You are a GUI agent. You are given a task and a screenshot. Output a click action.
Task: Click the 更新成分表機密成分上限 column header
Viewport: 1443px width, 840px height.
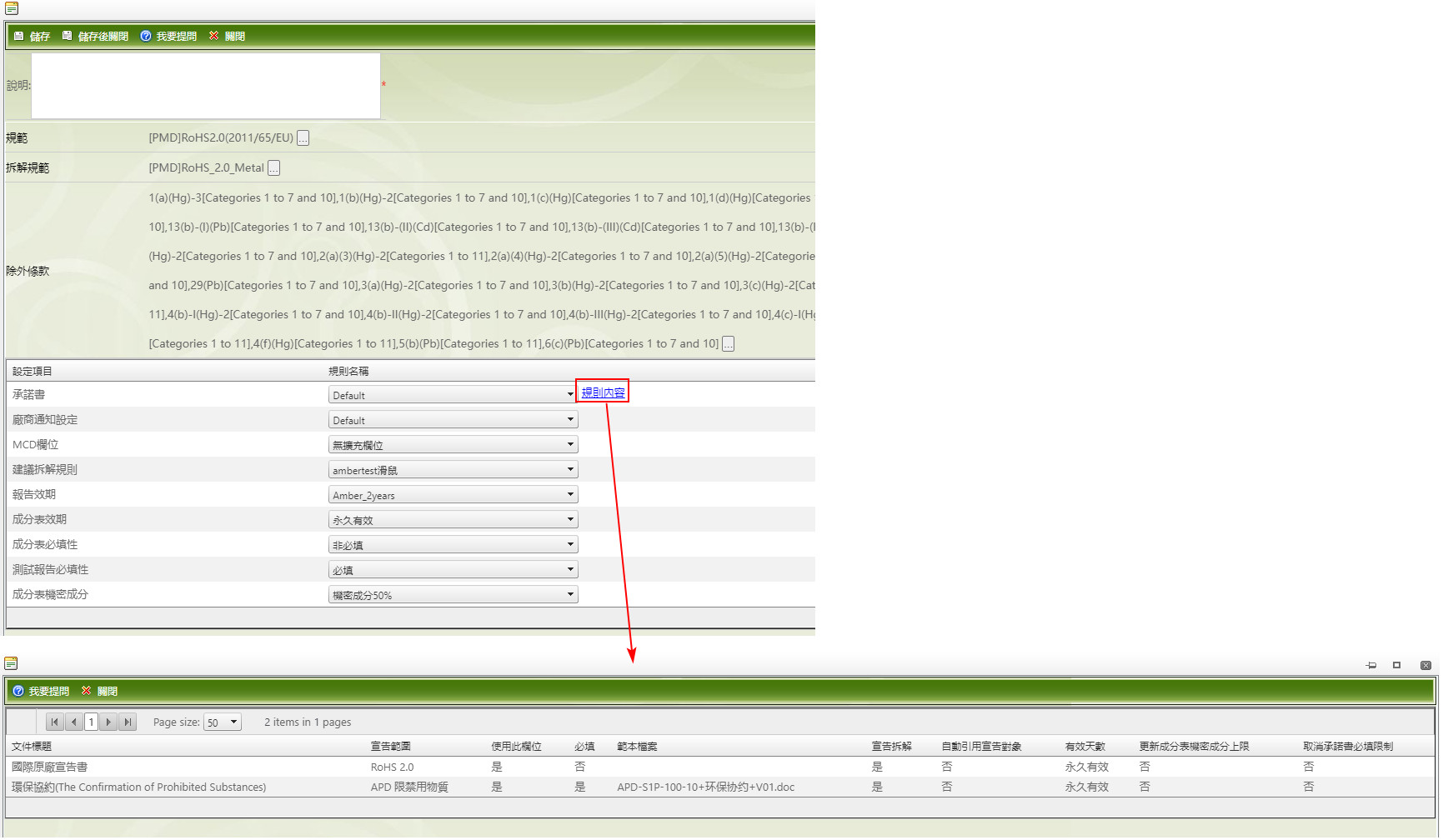[1195, 747]
